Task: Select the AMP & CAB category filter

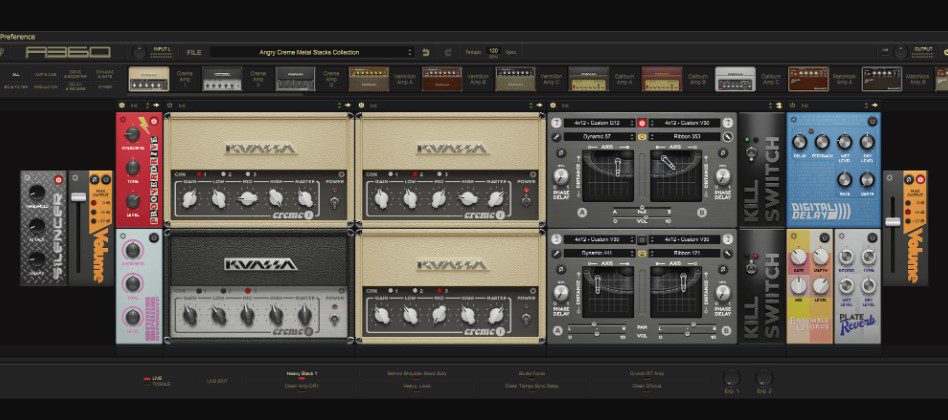Action: [45, 74]
